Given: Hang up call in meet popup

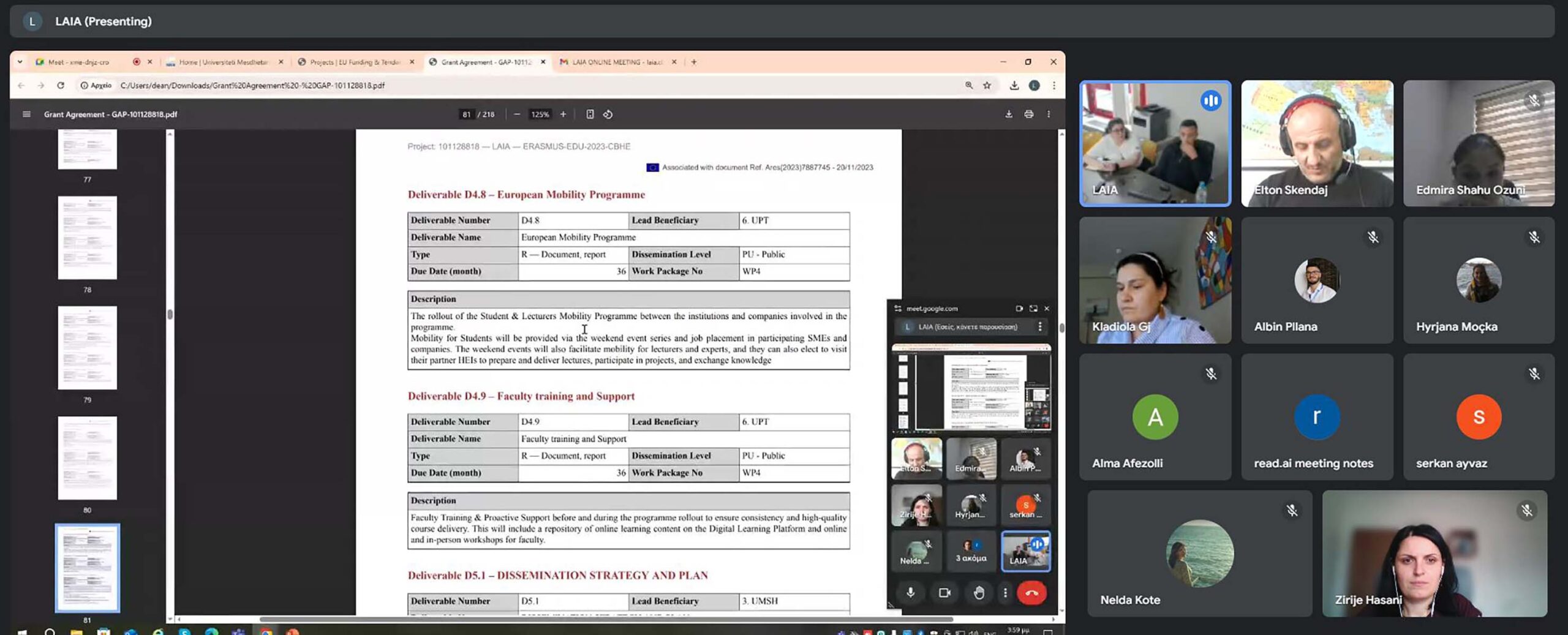Looking at the screenshot, I should [1032, 593].
